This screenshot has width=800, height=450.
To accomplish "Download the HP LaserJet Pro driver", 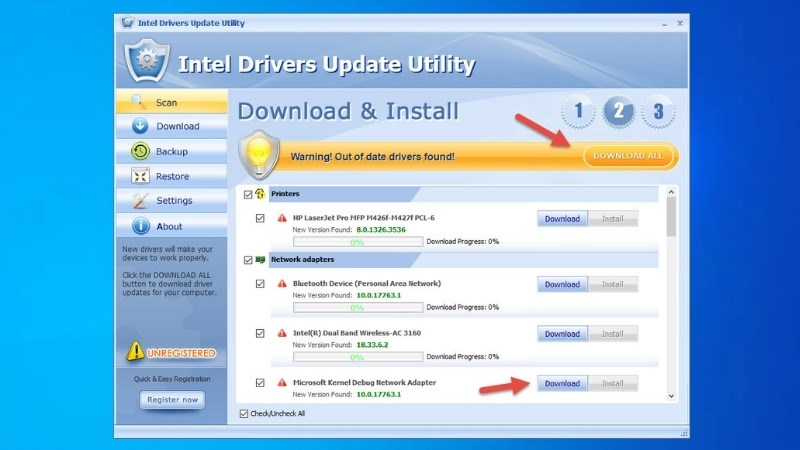I will [x=562, y=219].
